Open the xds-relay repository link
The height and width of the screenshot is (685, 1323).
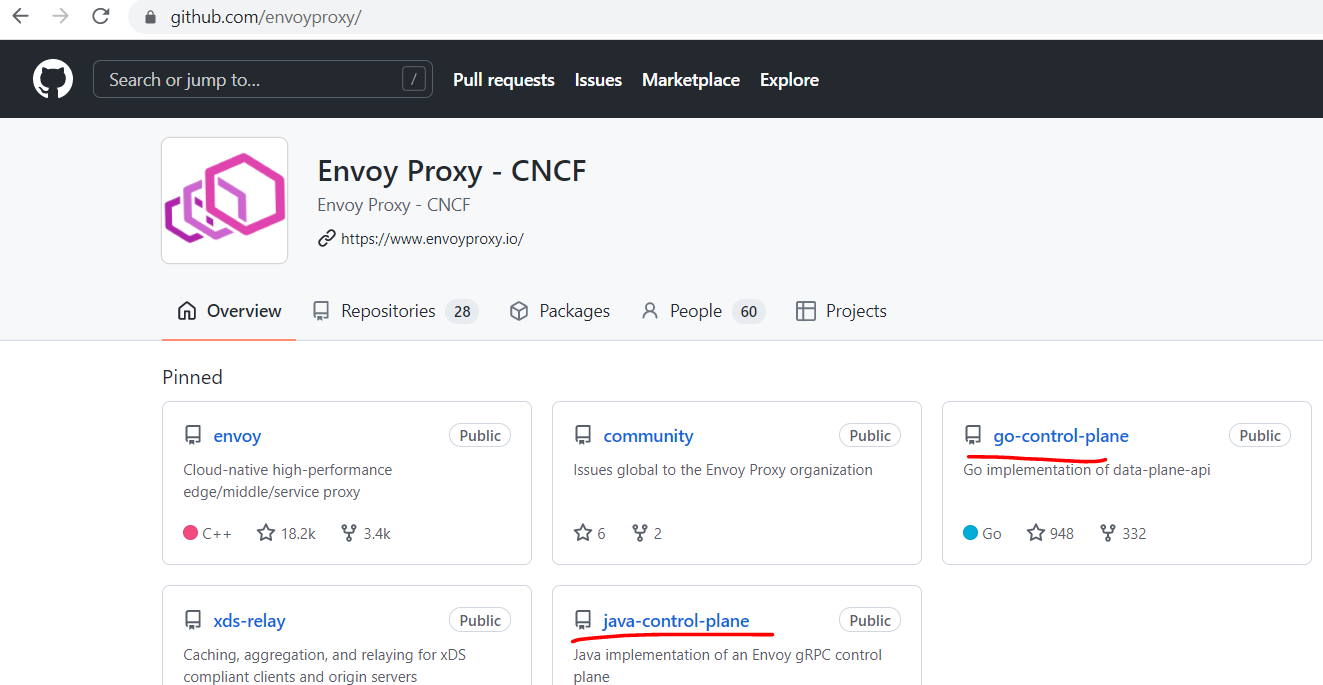coord(249,621)
